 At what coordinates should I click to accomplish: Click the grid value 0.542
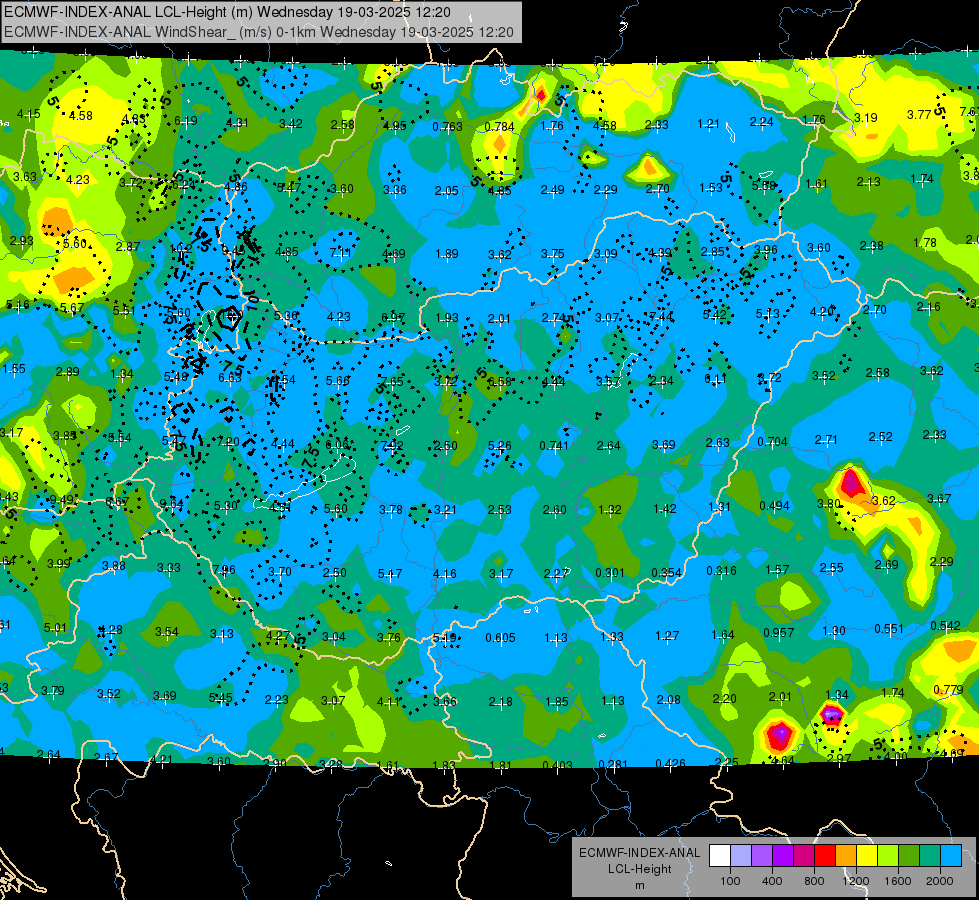coord(945,626)
